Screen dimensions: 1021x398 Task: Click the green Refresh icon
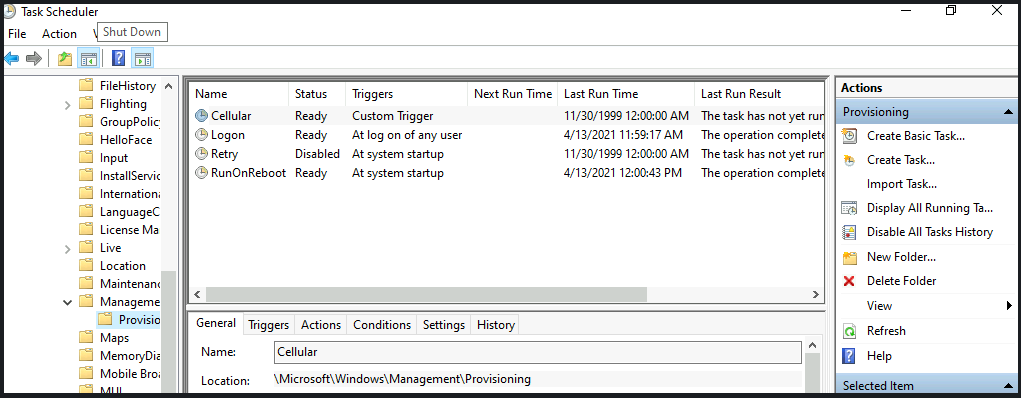(x=849, y=331)
